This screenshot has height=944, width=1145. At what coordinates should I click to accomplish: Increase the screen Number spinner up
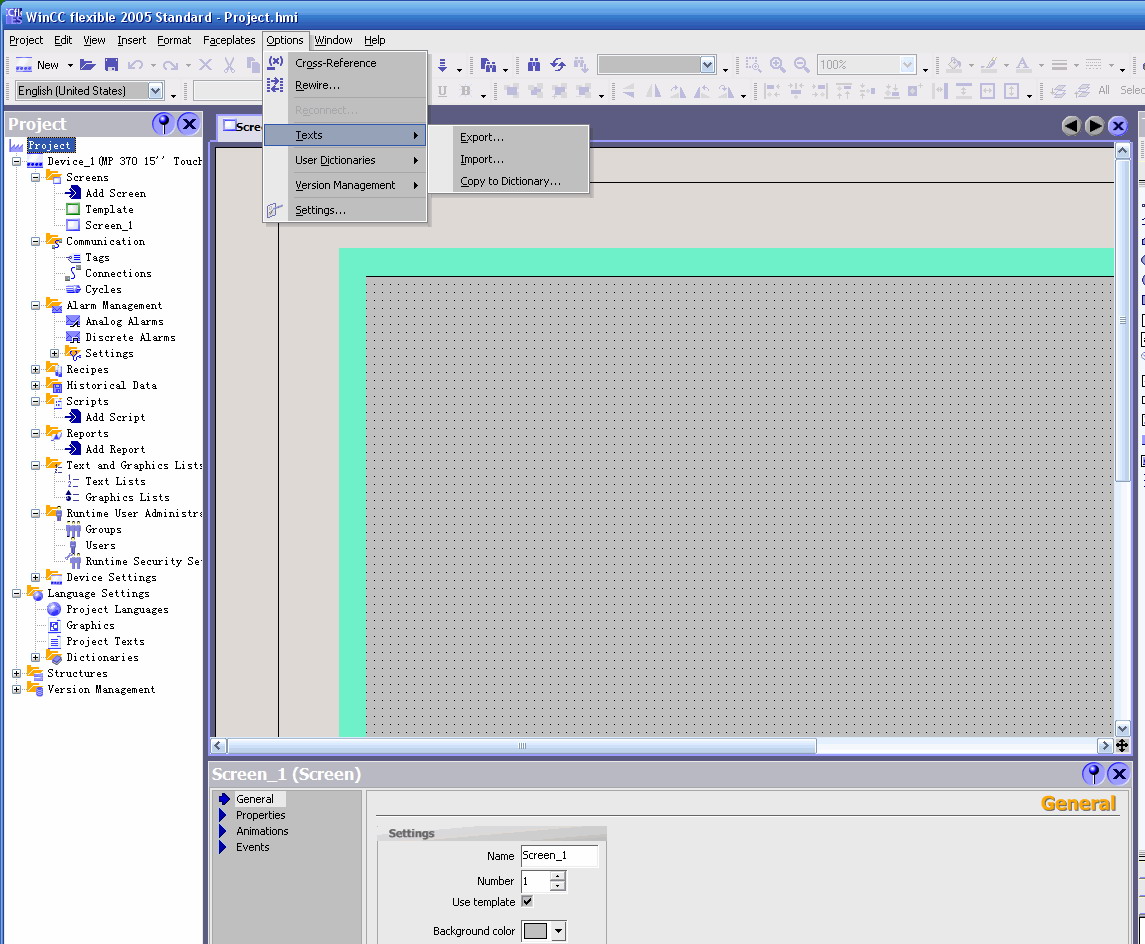(557, 876)
